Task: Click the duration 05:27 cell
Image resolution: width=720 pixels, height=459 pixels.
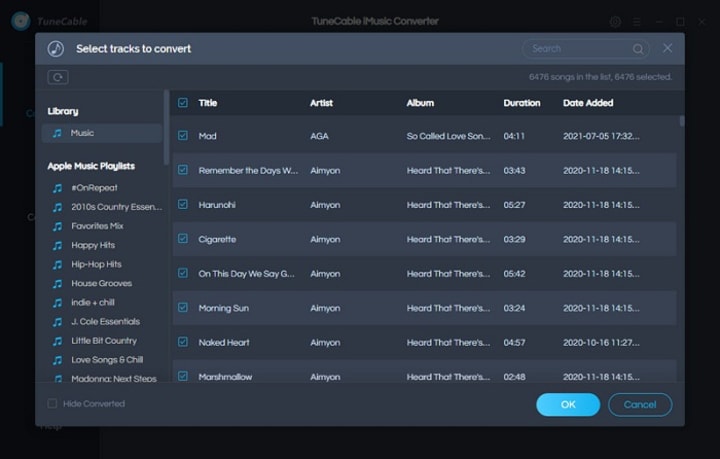Action: click(x=514, y=205)
